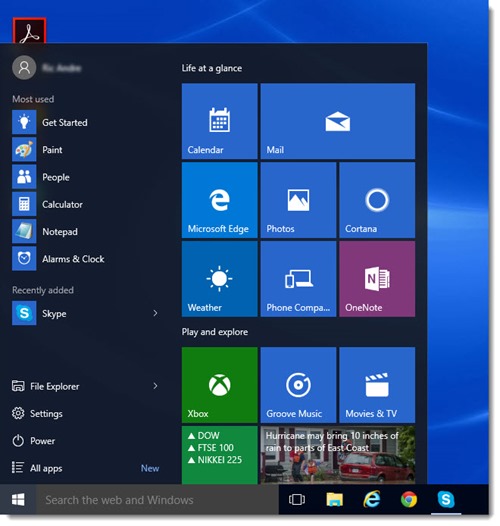Open Notepad from the list
This screenshot has width=500, height=526.
tap(86, 231)
